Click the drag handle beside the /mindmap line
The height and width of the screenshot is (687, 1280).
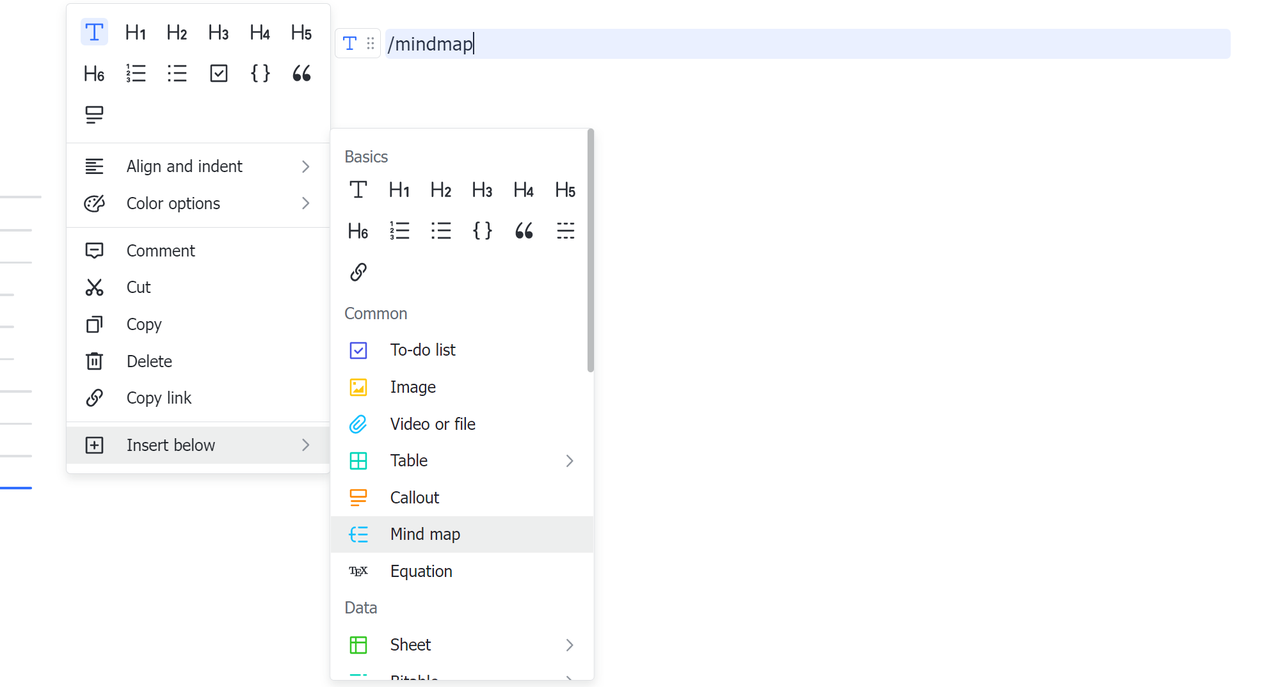[x=370, y=43]
